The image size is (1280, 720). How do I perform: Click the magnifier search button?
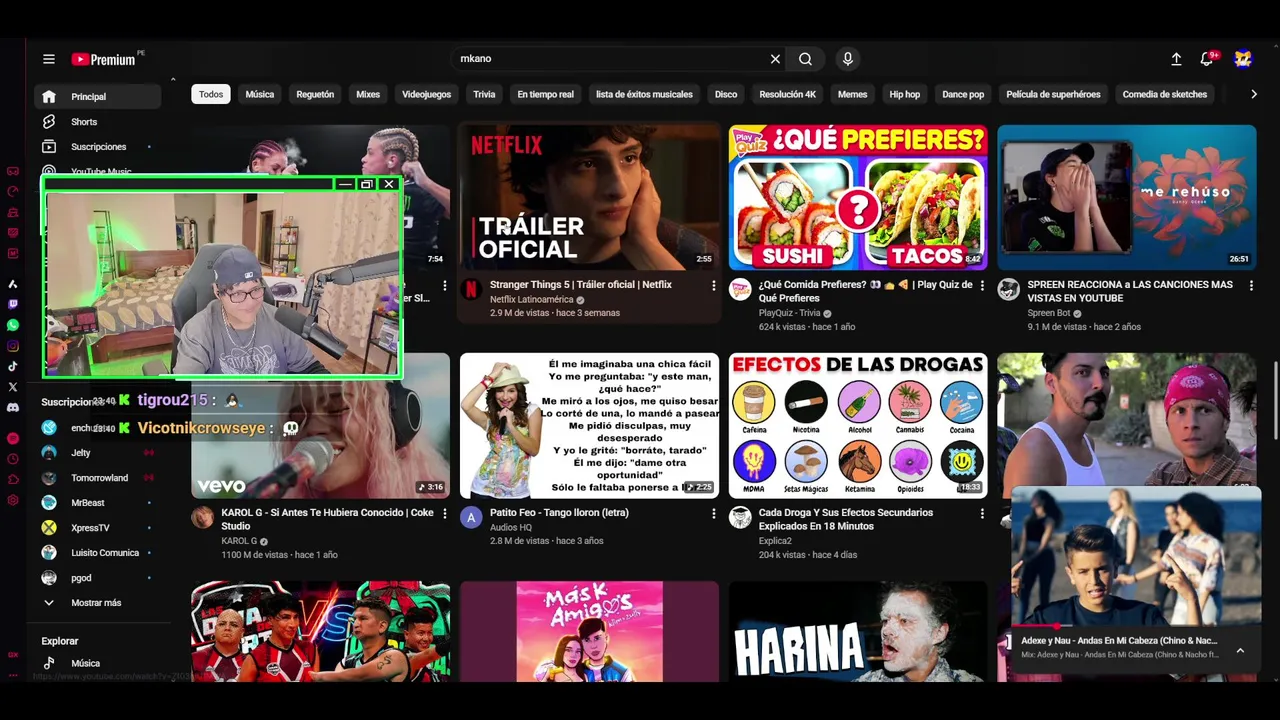click(x=805, y=59)
